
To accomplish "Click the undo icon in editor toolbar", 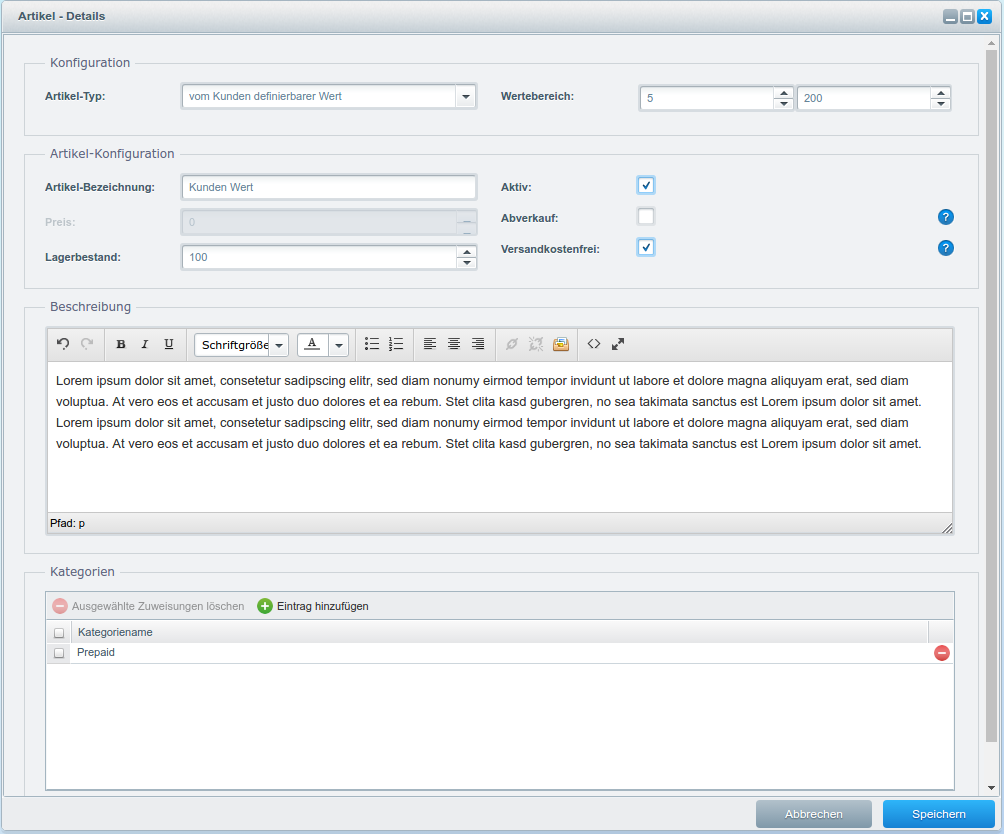I will pyautogui.click(x=63, y=344).
